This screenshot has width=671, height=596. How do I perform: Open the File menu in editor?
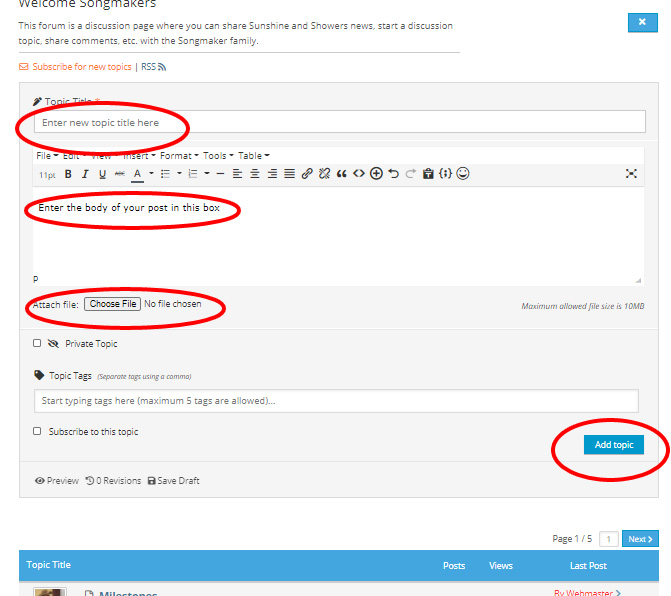point(45,156)
